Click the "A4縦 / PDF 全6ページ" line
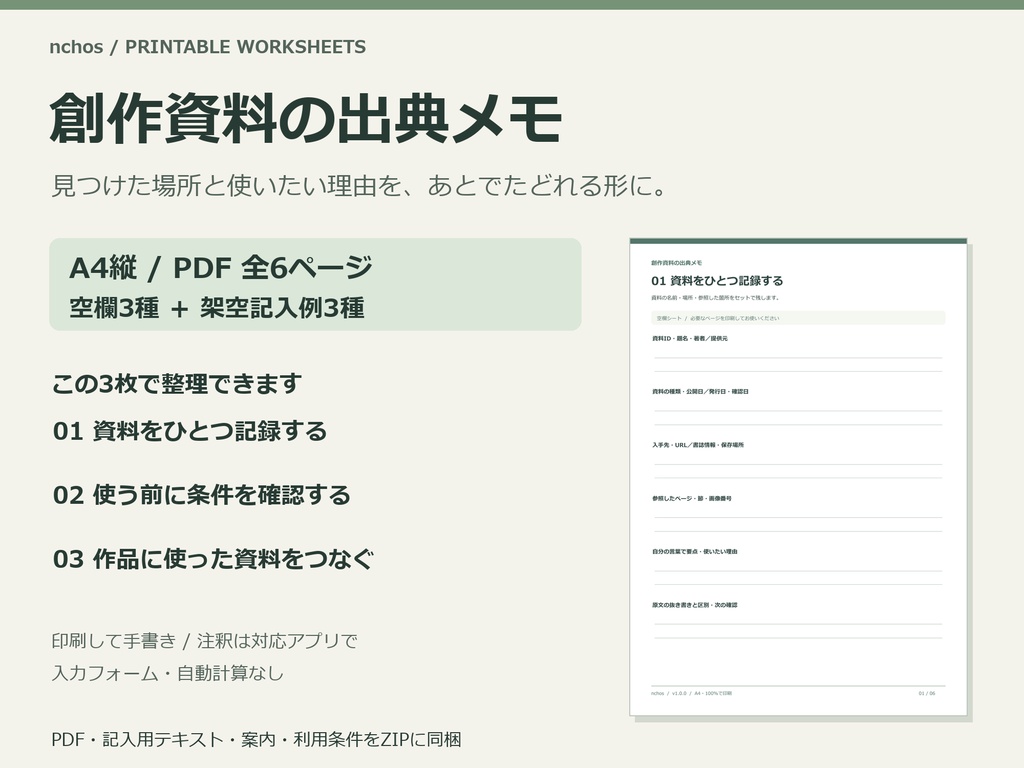Image resolution: width=1024 pixels, height=768 pixels. coord(221,267)
